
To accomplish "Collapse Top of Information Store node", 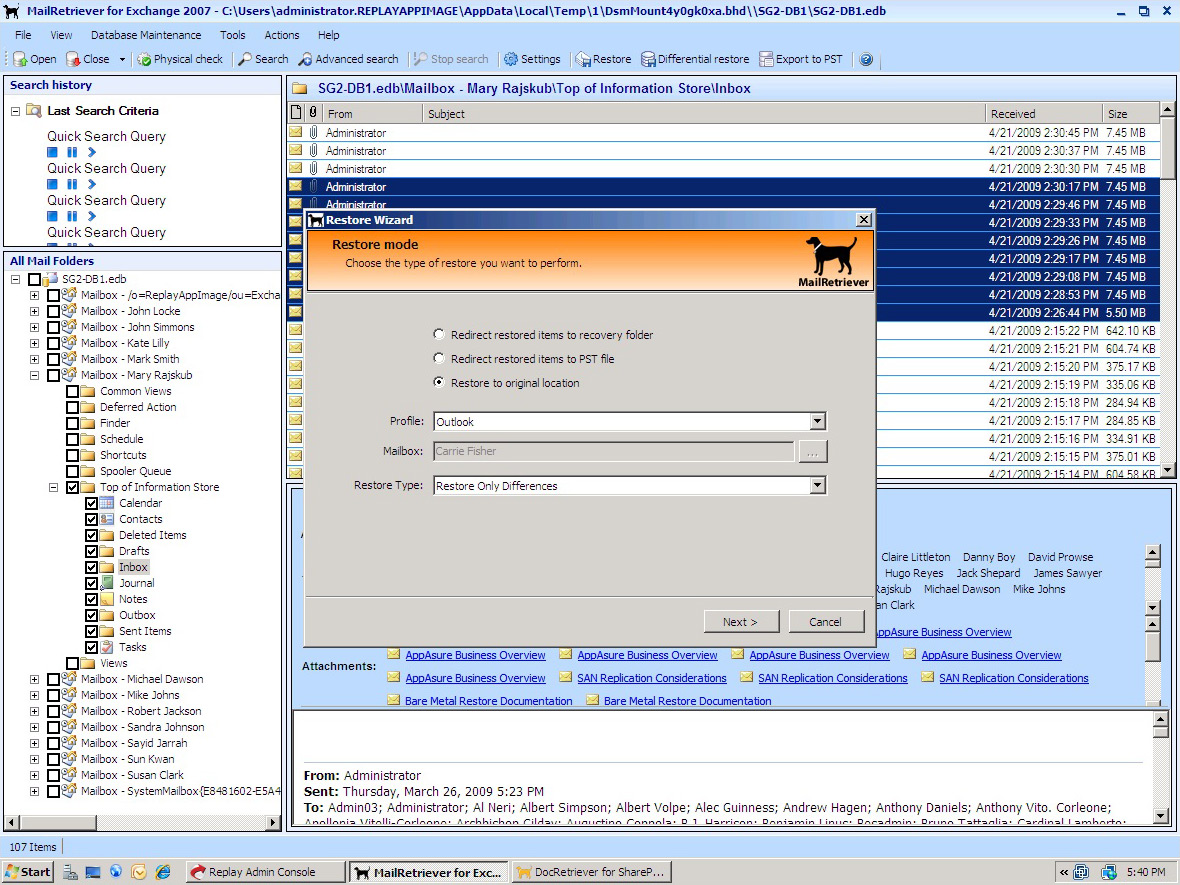I will pos(53,487).
